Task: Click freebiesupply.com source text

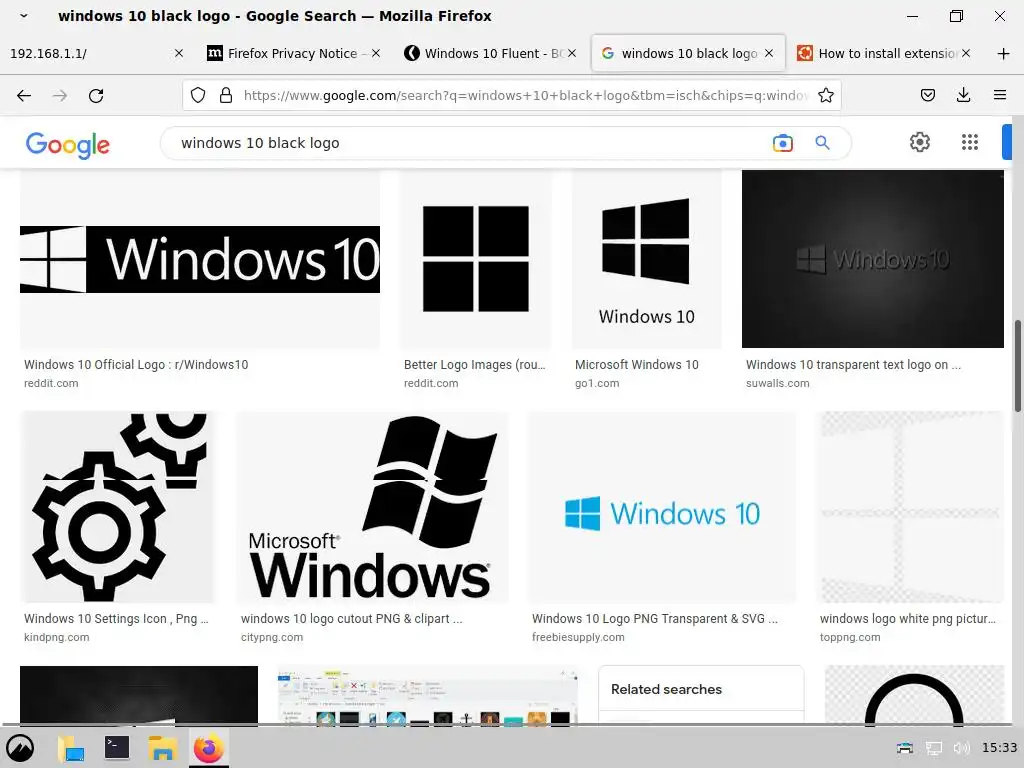Action: (x=578, y=637)
